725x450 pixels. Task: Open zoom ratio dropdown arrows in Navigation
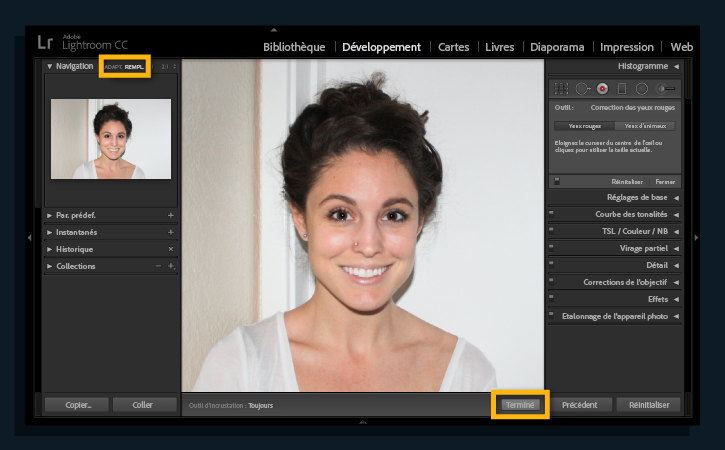174,67
